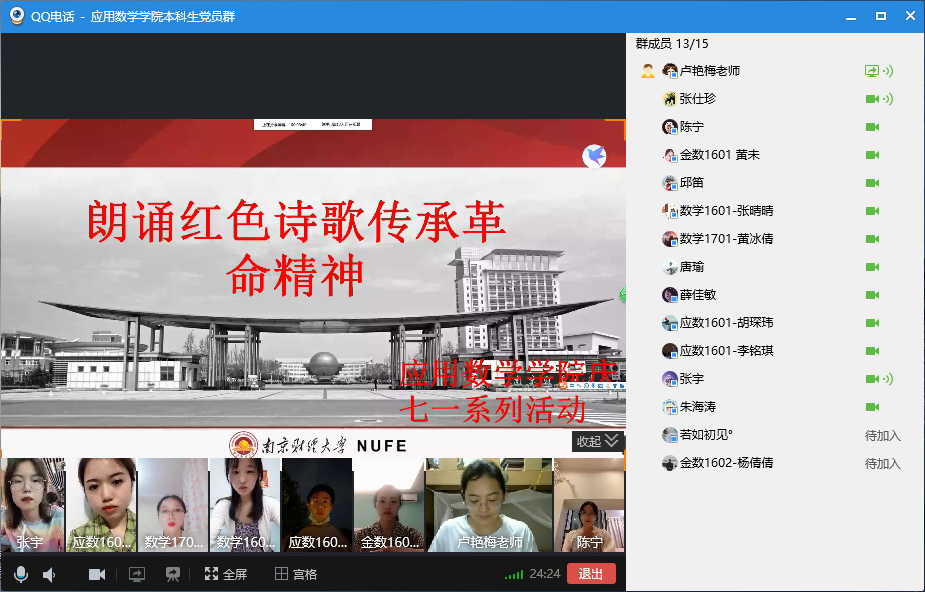Click the green camera icon beside 陈宇
Screen dimensions: 925x592
pyautogui.click(x=872, y=127)
